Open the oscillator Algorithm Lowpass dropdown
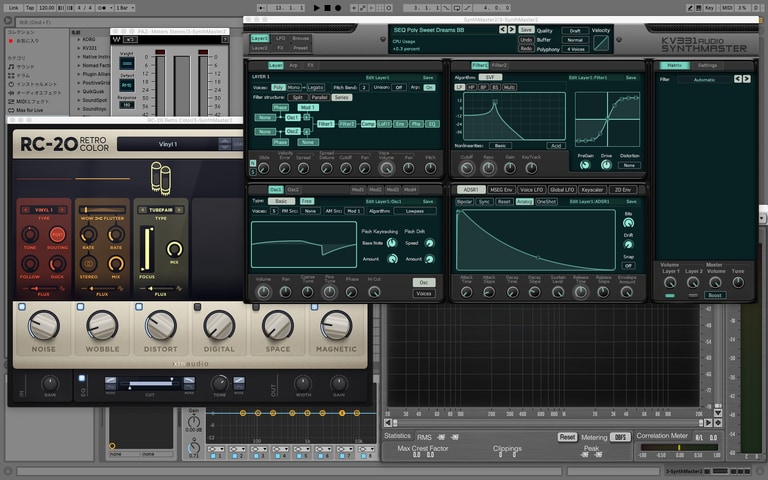Screen dimensions: 768x480 point(414,211)
